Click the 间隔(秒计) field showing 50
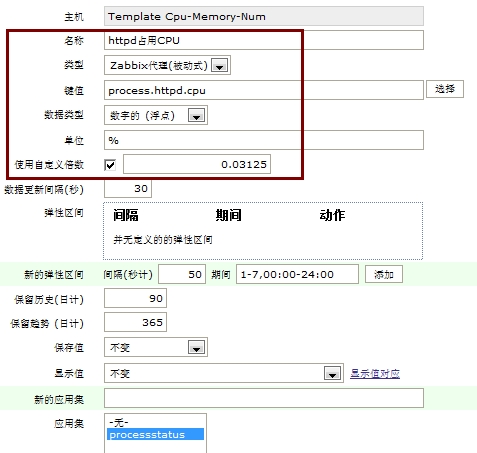This screenshot has width=477, height=453. [x=182, y=274]
